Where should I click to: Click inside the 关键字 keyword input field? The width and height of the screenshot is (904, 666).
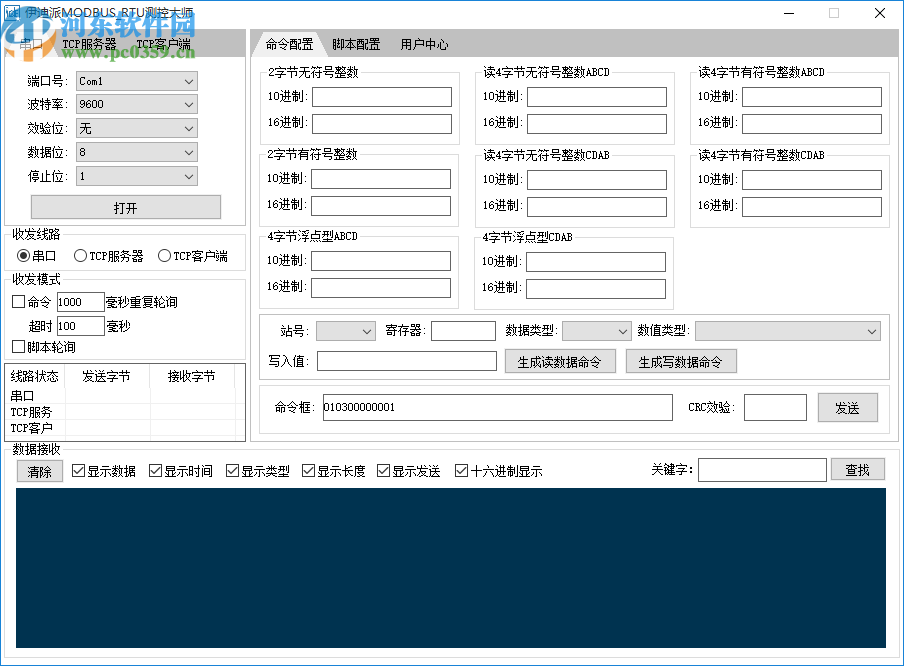[x=762, y=469]
